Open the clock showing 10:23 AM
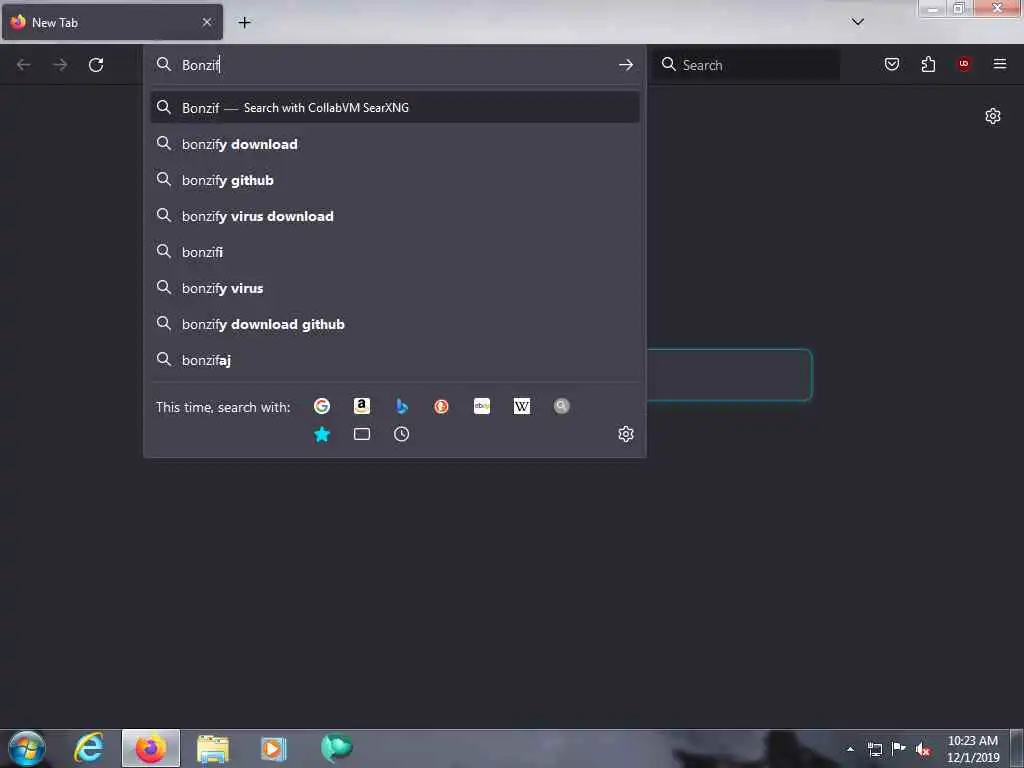Screen dimensions: 1024x768 (972, 749)
